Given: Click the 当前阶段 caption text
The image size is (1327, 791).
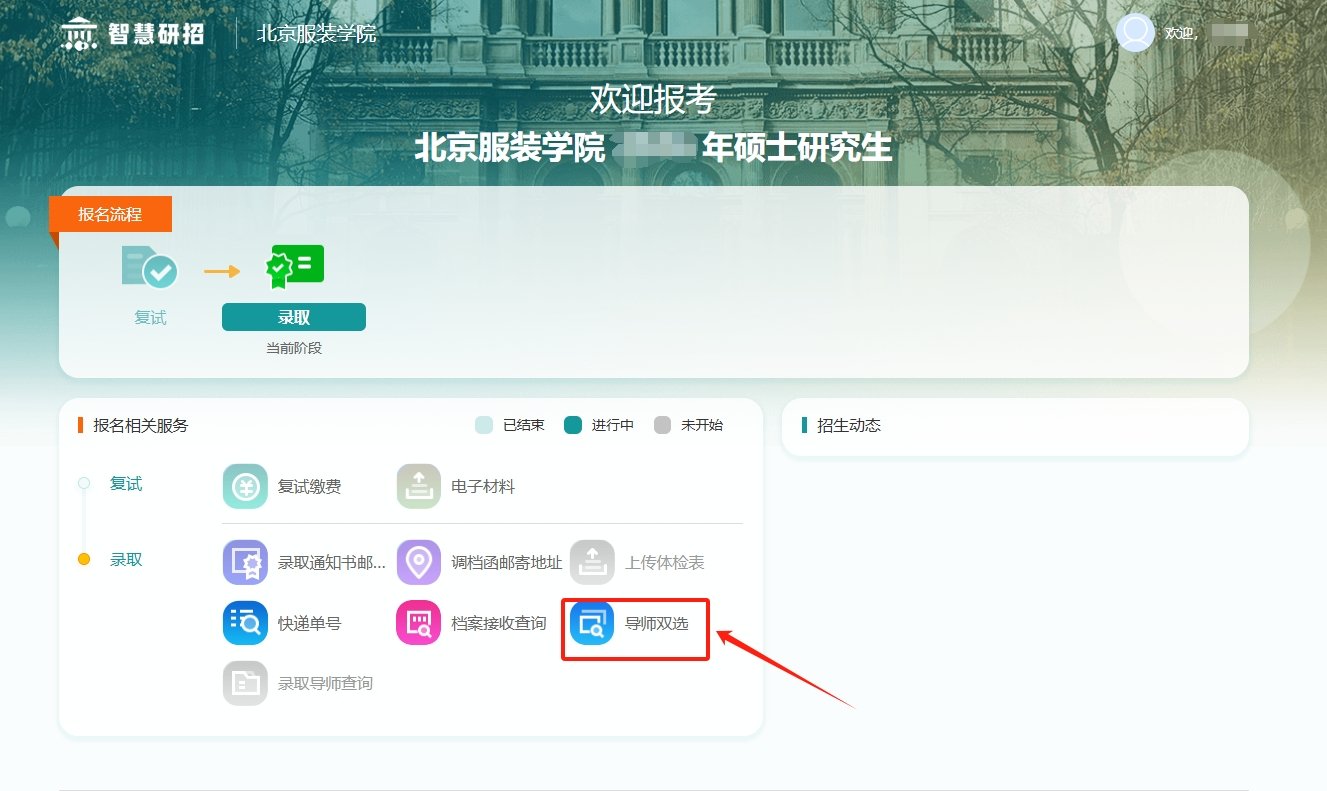Looking at the screenshot, I should coord(294,349).
